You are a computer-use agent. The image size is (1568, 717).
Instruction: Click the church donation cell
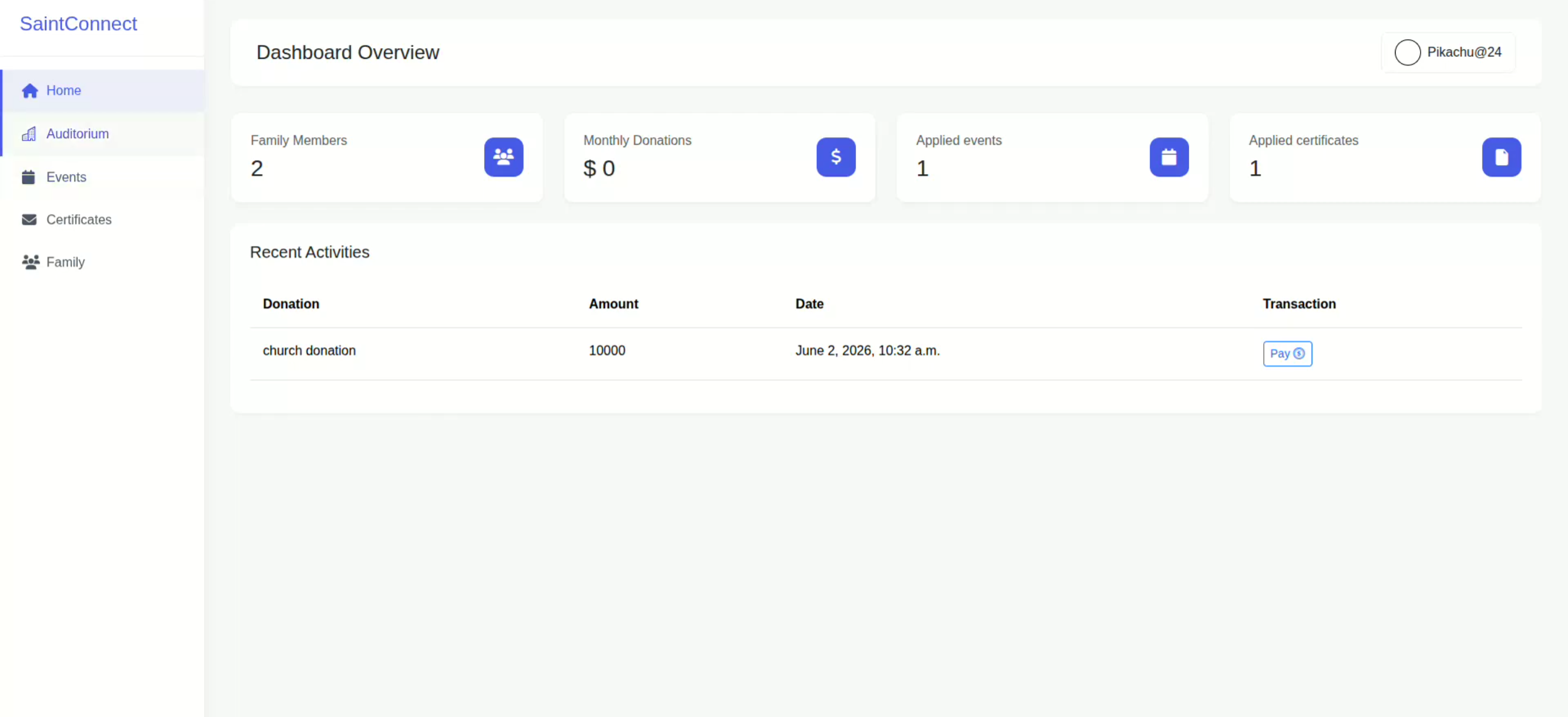point(309,350)
